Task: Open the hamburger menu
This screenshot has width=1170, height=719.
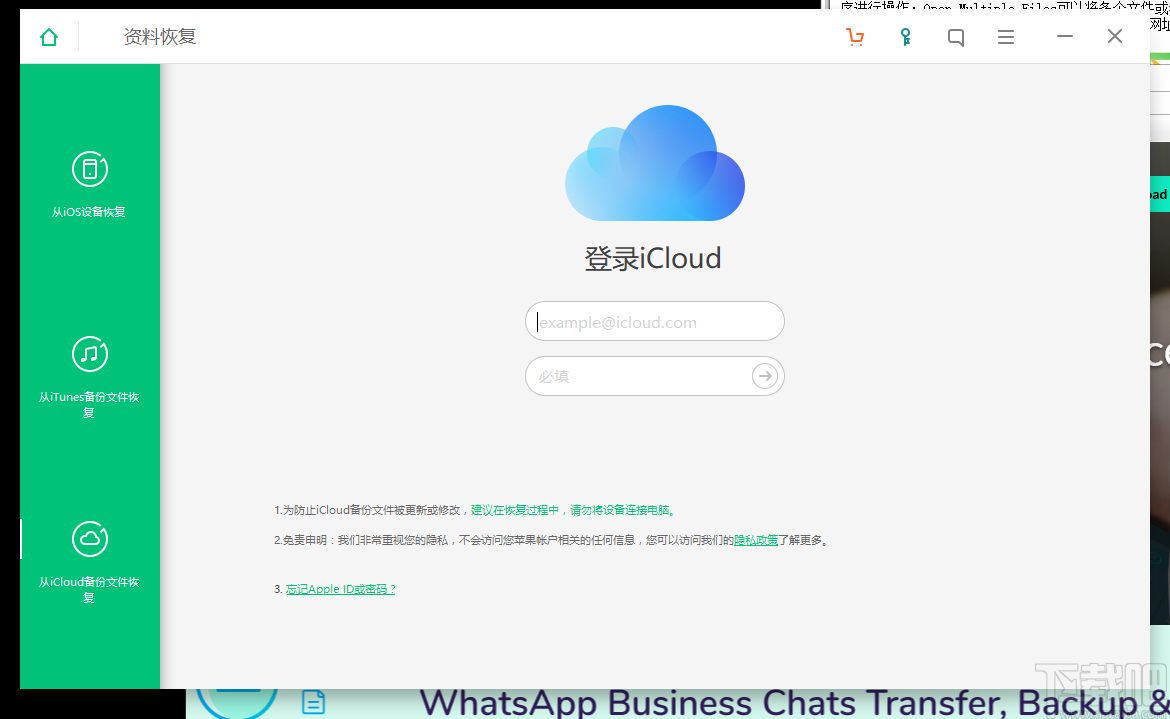Action: point(1006,37)
